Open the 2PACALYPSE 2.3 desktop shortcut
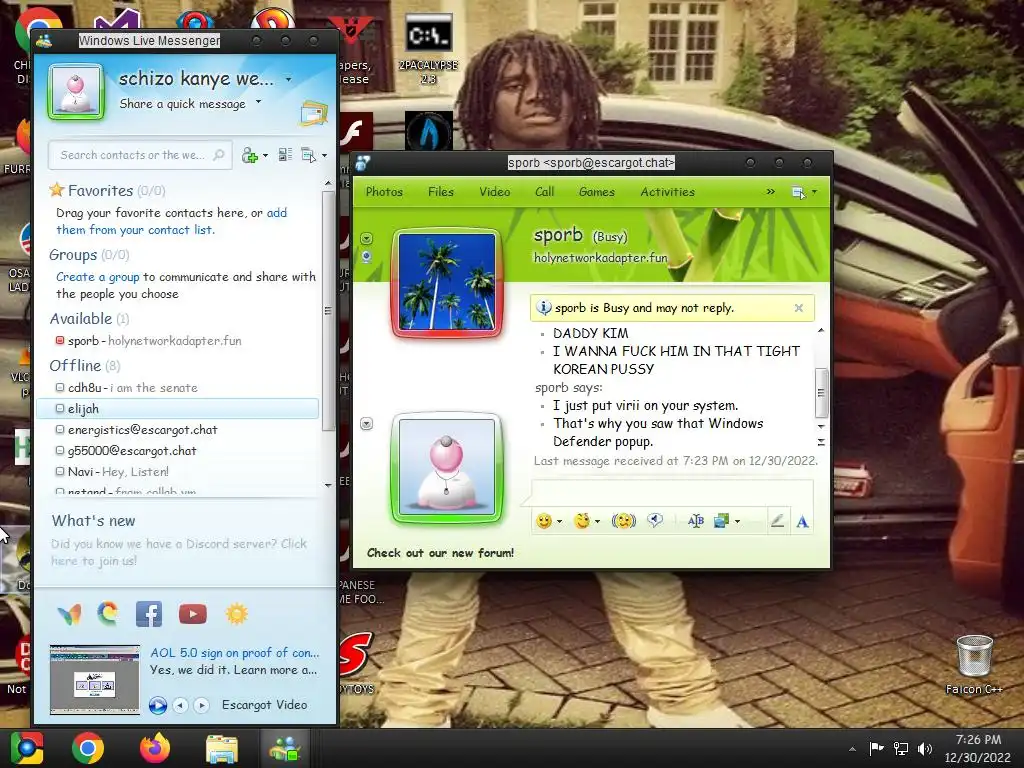The height and width of the screenshot is (768, 1024). [428, 50]
